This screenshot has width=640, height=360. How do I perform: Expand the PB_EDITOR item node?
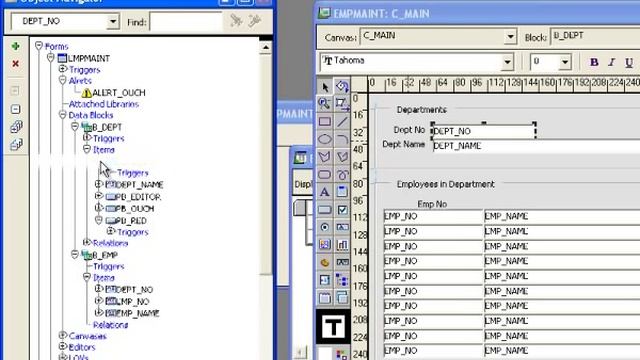[98, 196]
